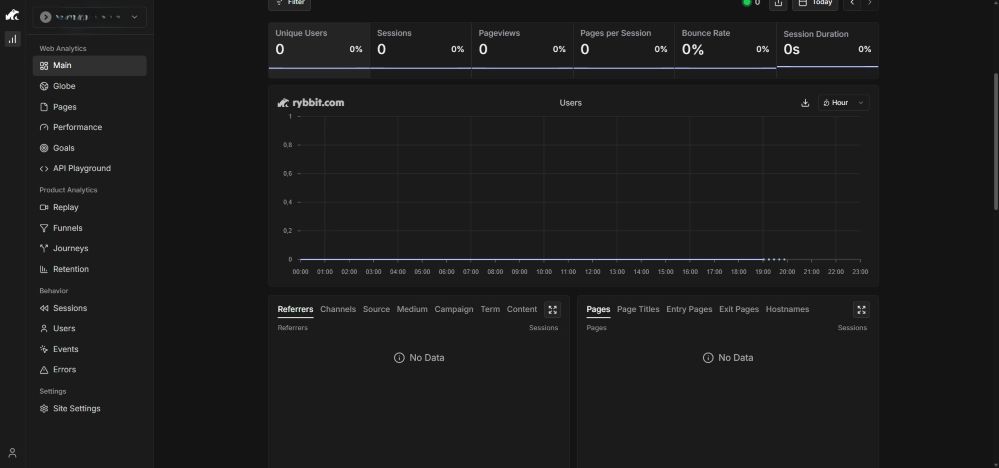Click the share/export icon in top bar
This screenshot has width=999, height=468.
[x=778, y=3]
